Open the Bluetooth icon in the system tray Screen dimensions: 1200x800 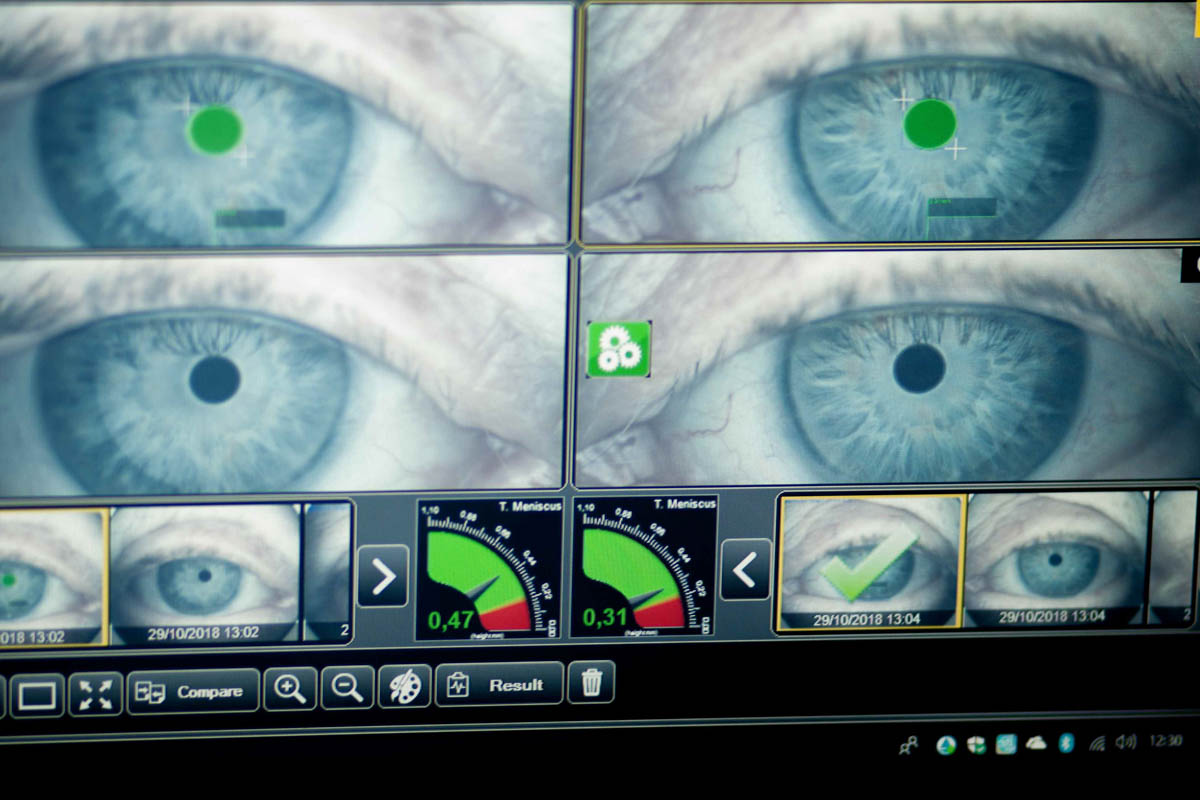1066,743
